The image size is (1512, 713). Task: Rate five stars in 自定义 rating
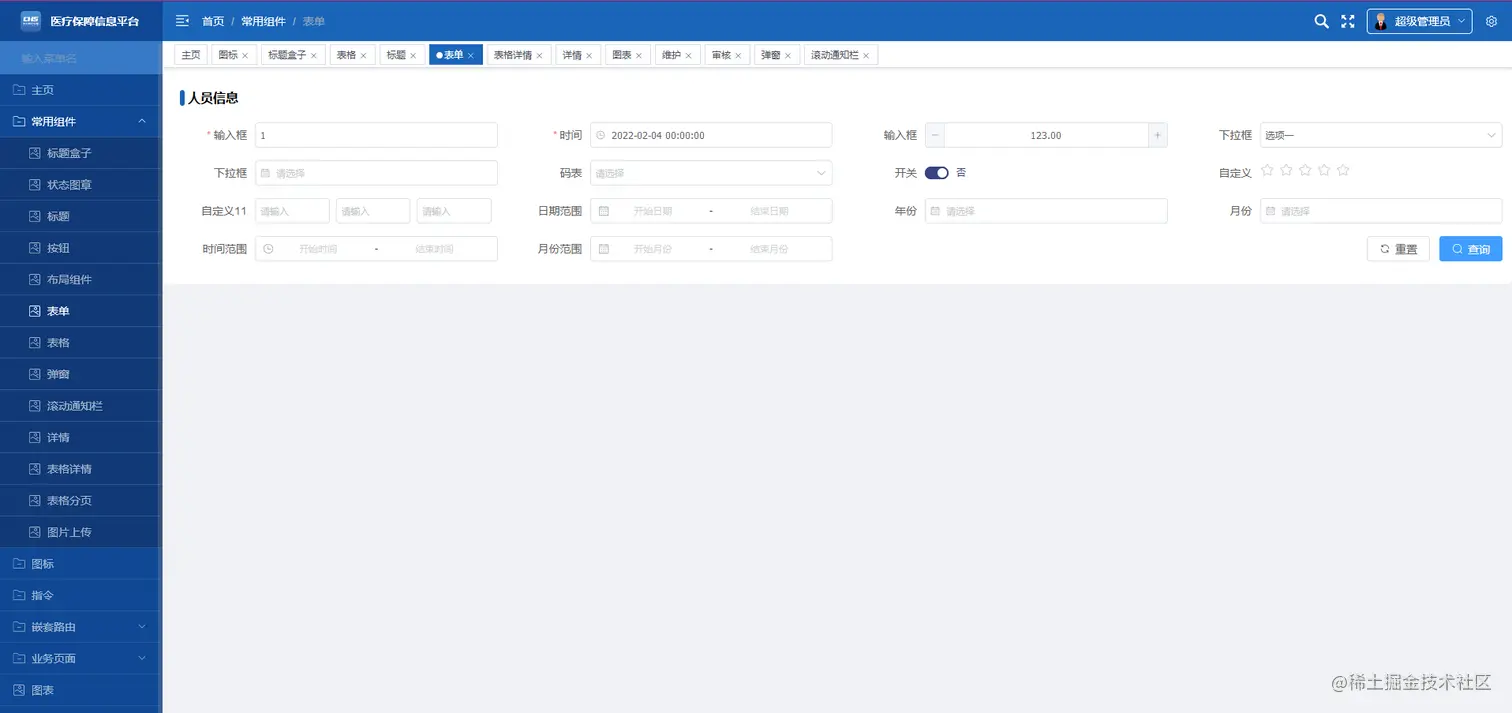(1343, 170)
